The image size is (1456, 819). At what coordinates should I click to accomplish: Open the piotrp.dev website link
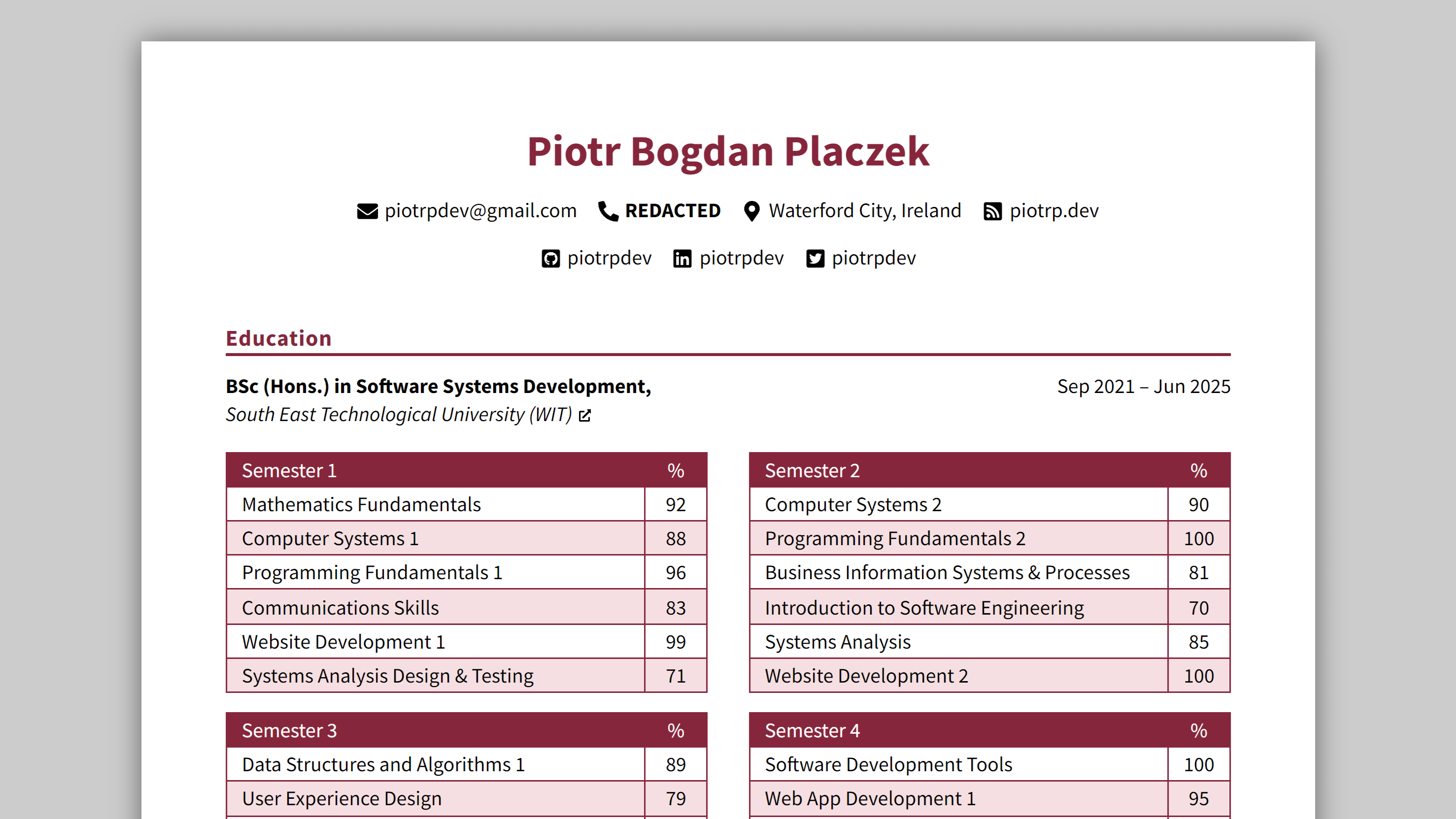(x=1054, y=211)
